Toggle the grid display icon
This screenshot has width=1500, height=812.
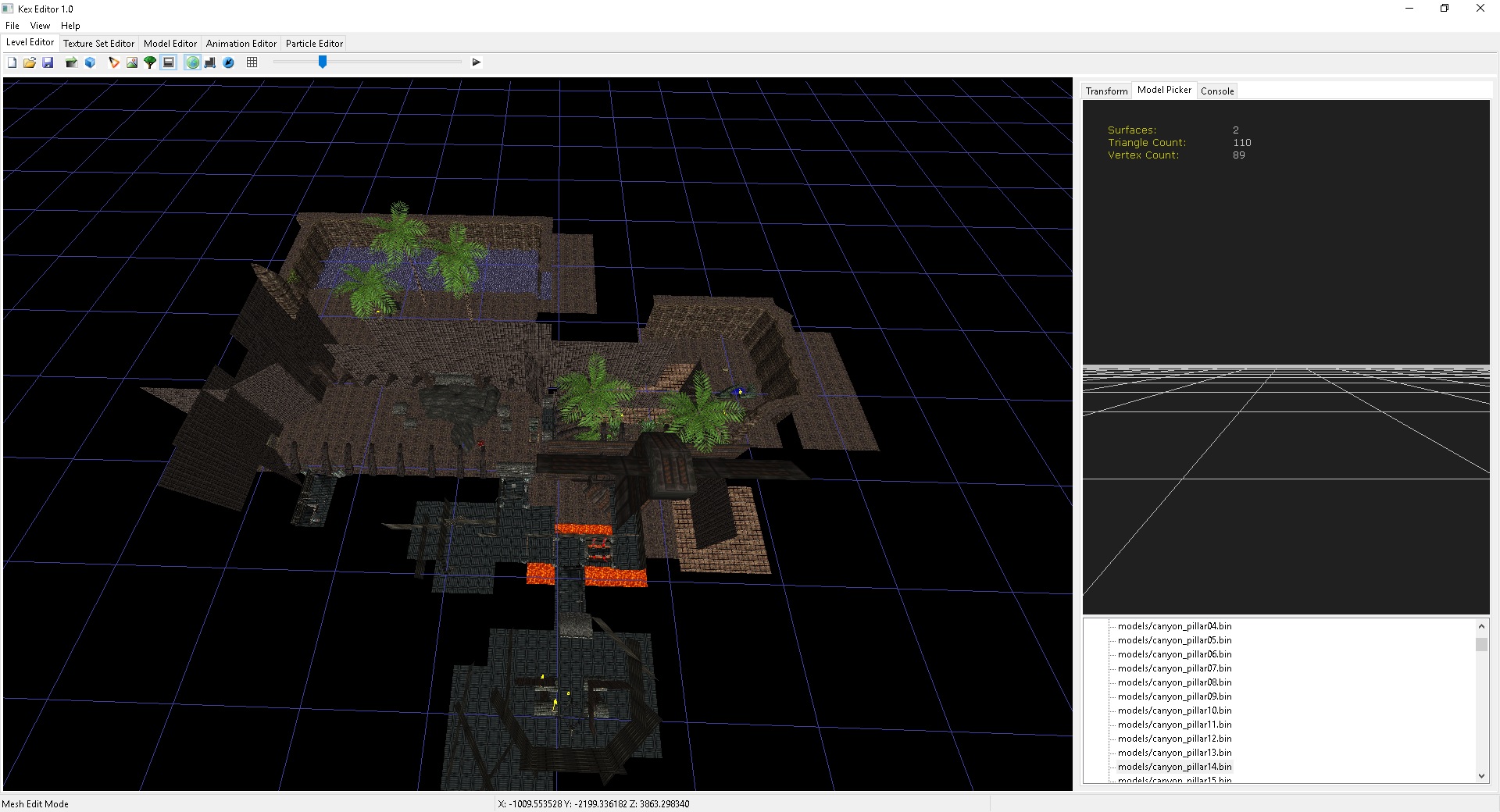click(252, 62)
